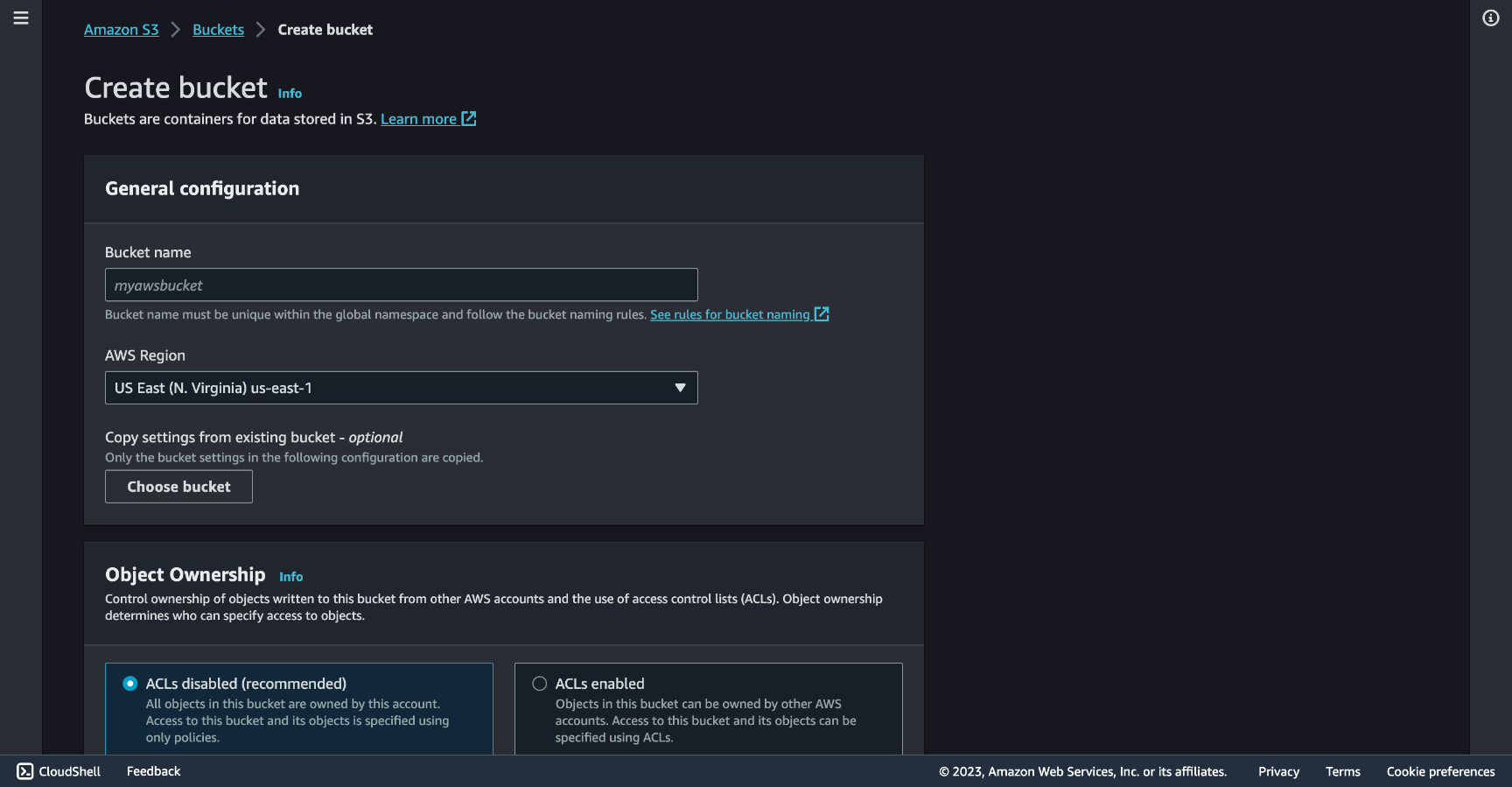Open Feedback in footer
Viewport: 1512px width, 787px height.
click(x=153, y=771)
